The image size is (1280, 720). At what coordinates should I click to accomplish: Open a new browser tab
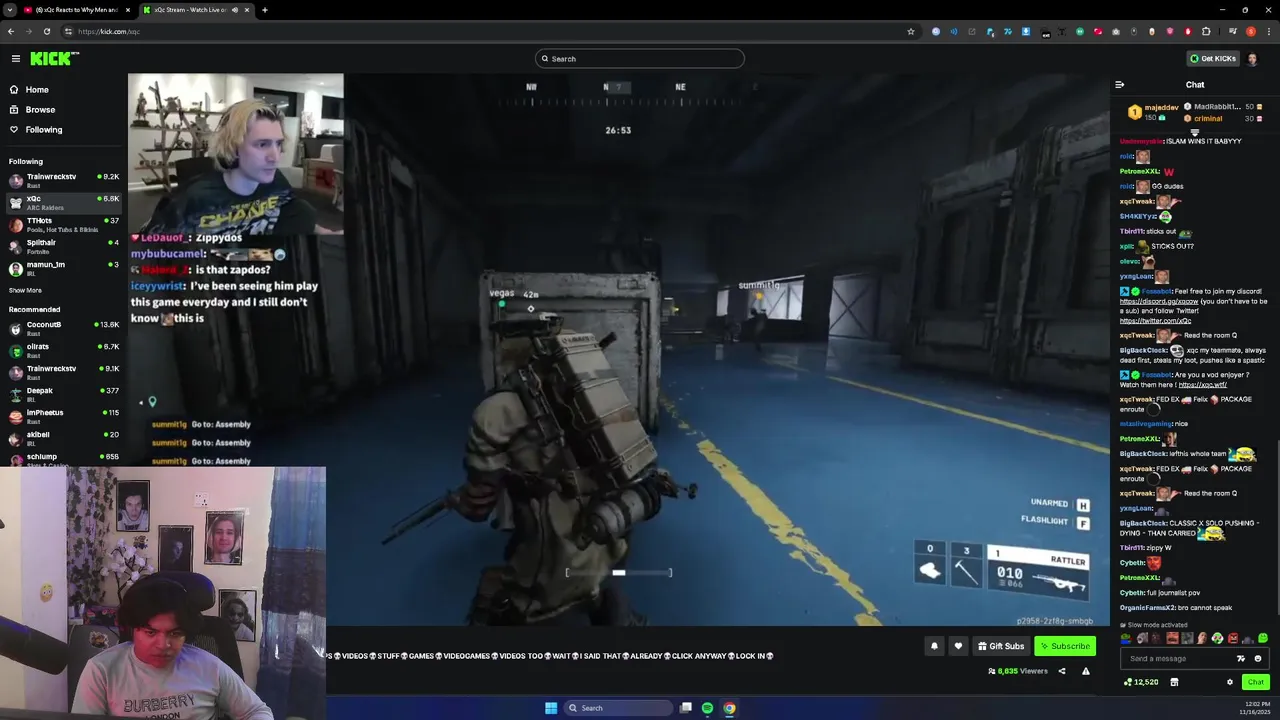coord(265,10)
